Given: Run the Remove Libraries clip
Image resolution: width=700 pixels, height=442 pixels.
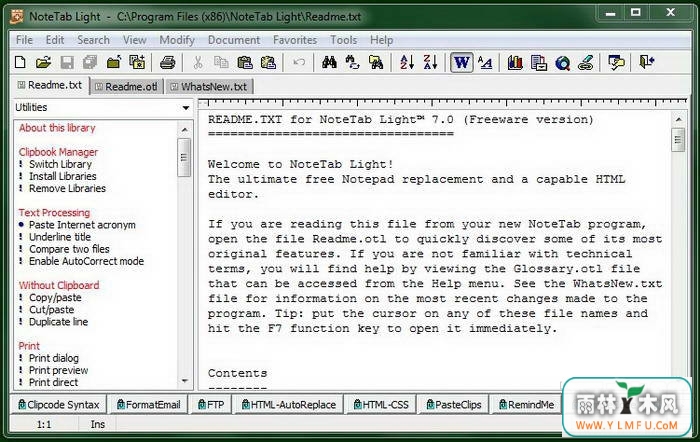Looking at the screenshot, I should coord(67,188).
